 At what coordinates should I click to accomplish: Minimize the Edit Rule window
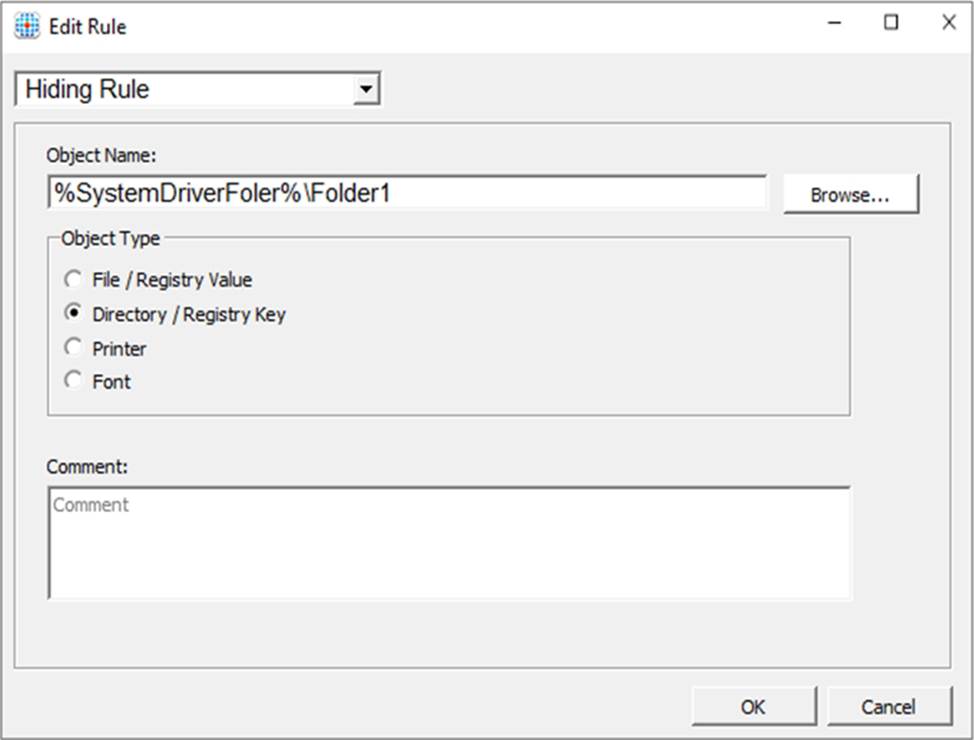[833, 24]
